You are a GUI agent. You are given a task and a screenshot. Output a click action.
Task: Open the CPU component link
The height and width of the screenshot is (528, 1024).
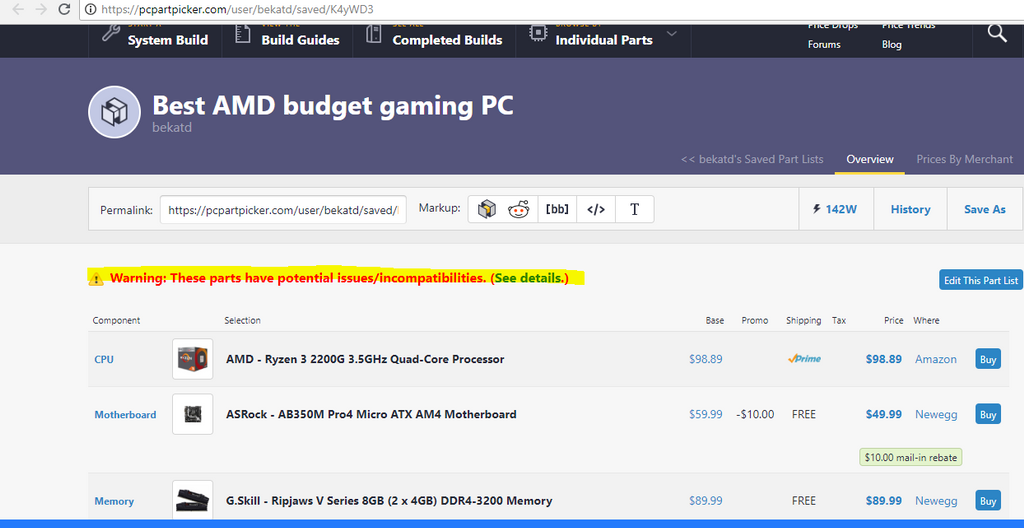click(104, 359)
